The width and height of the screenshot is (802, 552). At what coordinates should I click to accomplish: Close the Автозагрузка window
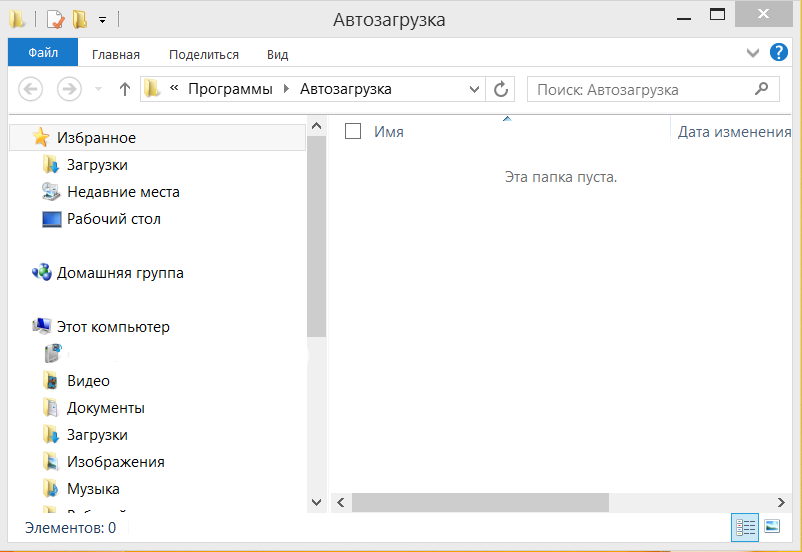[763, 14]
